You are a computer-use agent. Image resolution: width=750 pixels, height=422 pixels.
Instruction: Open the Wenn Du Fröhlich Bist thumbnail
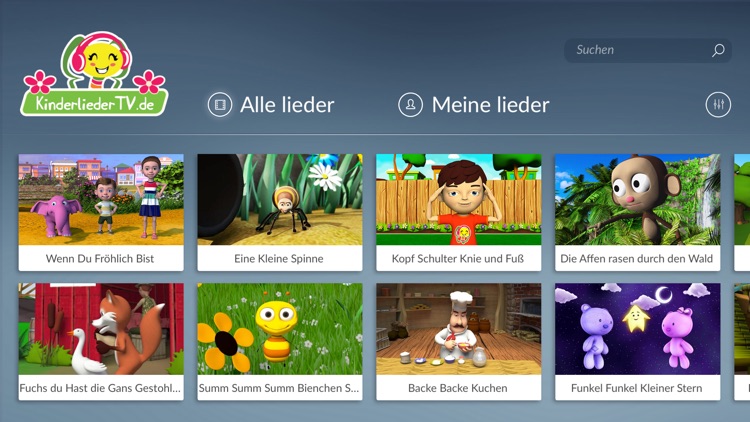click(x=101, y=200)
